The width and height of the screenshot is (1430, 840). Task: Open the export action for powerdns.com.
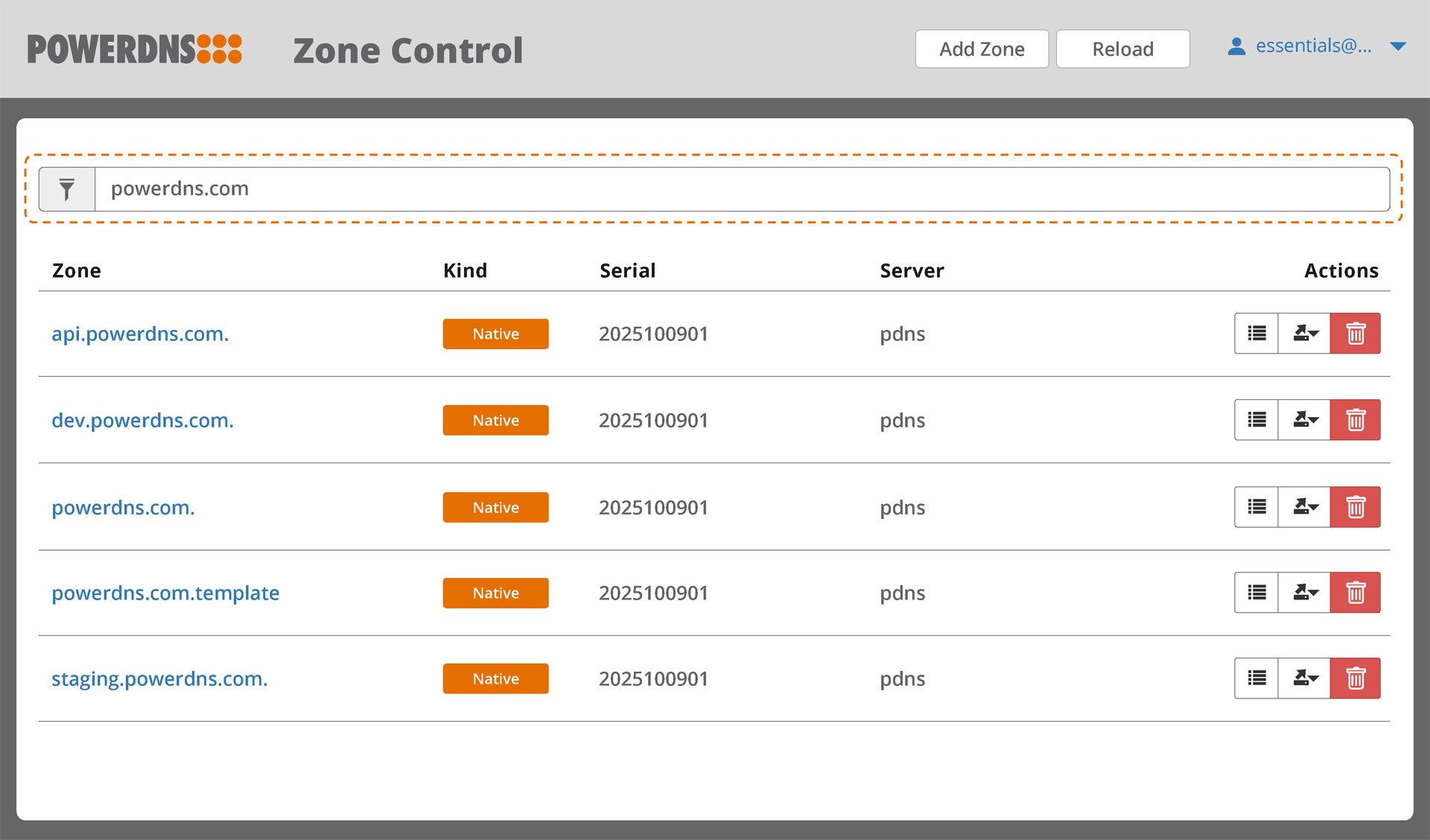pos(1304,507)
